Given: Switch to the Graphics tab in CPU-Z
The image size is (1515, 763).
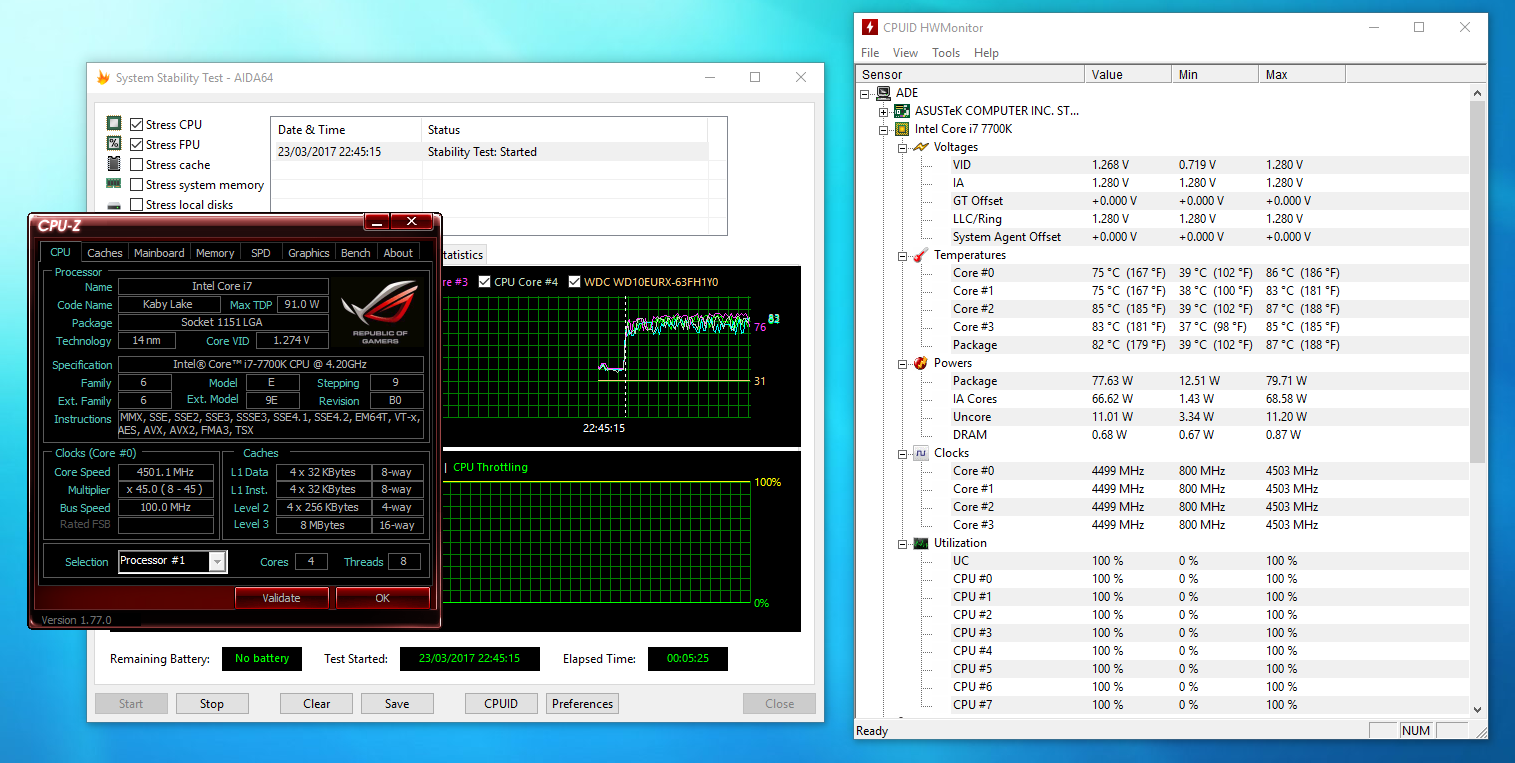Looking at the screenshot, I should tap(309, 253).
